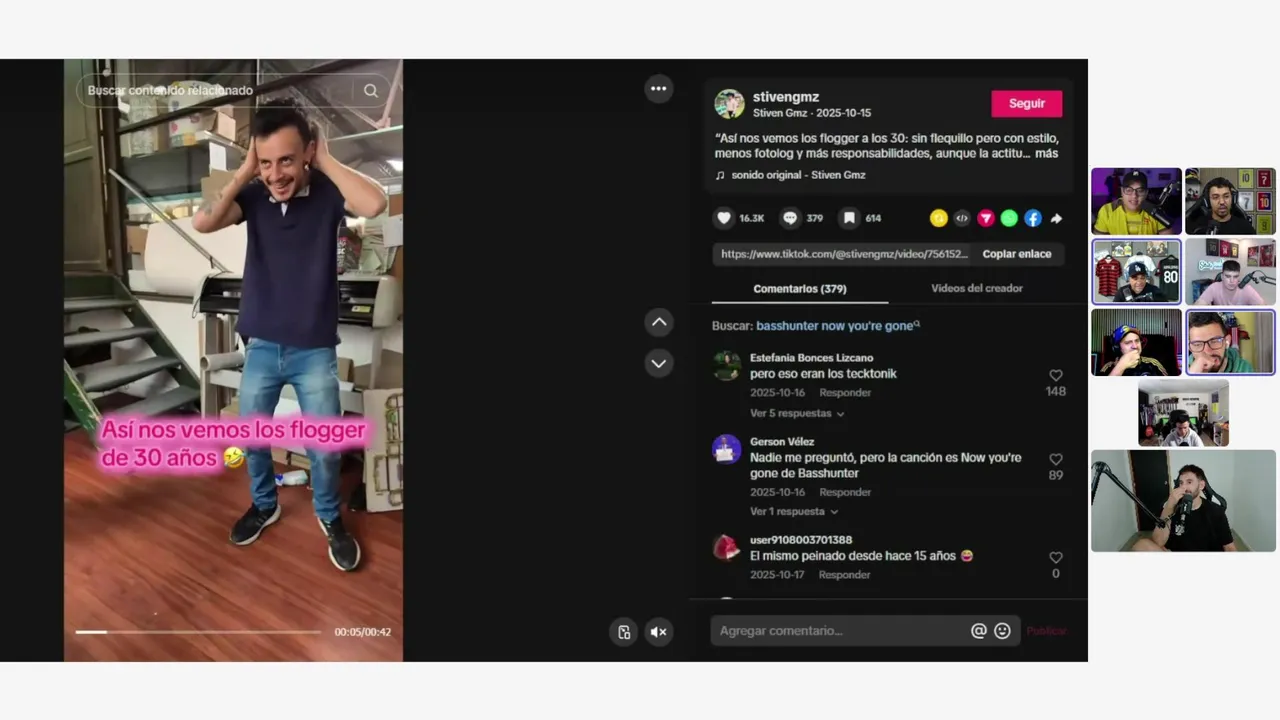1280x720 pixels.
Task: Go to next video with down chevron
Action: 658,363
